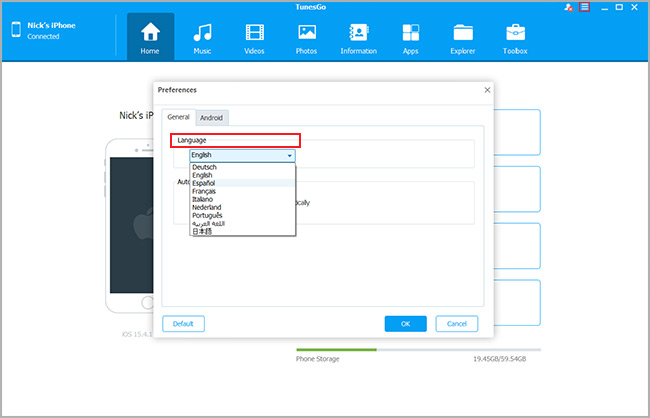Viewport: 650px width, 418px height.
Task: Go to the Videos section
Action: coord(254,37)
